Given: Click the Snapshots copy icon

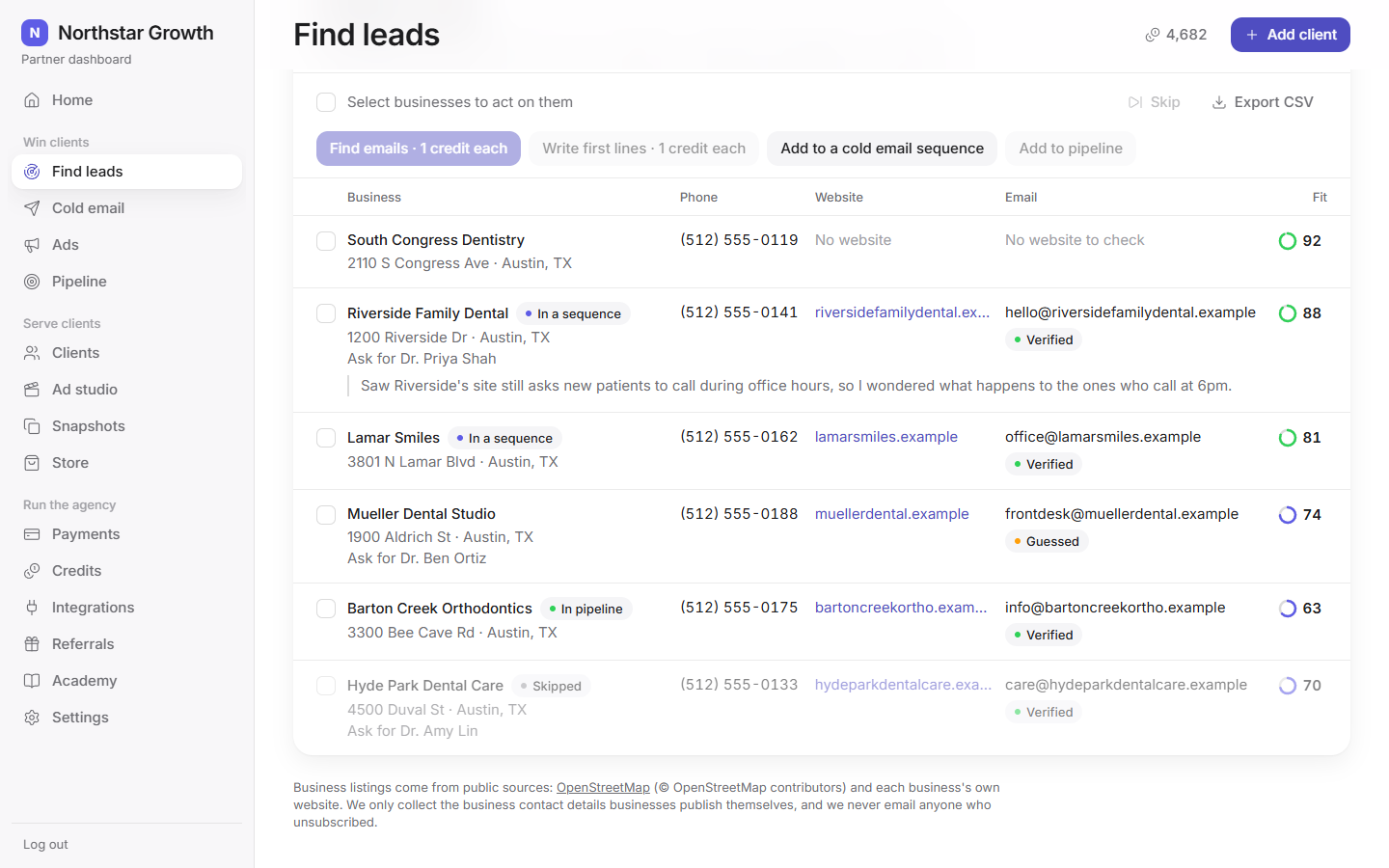Looking at the screenshot, I should [32, 426].
